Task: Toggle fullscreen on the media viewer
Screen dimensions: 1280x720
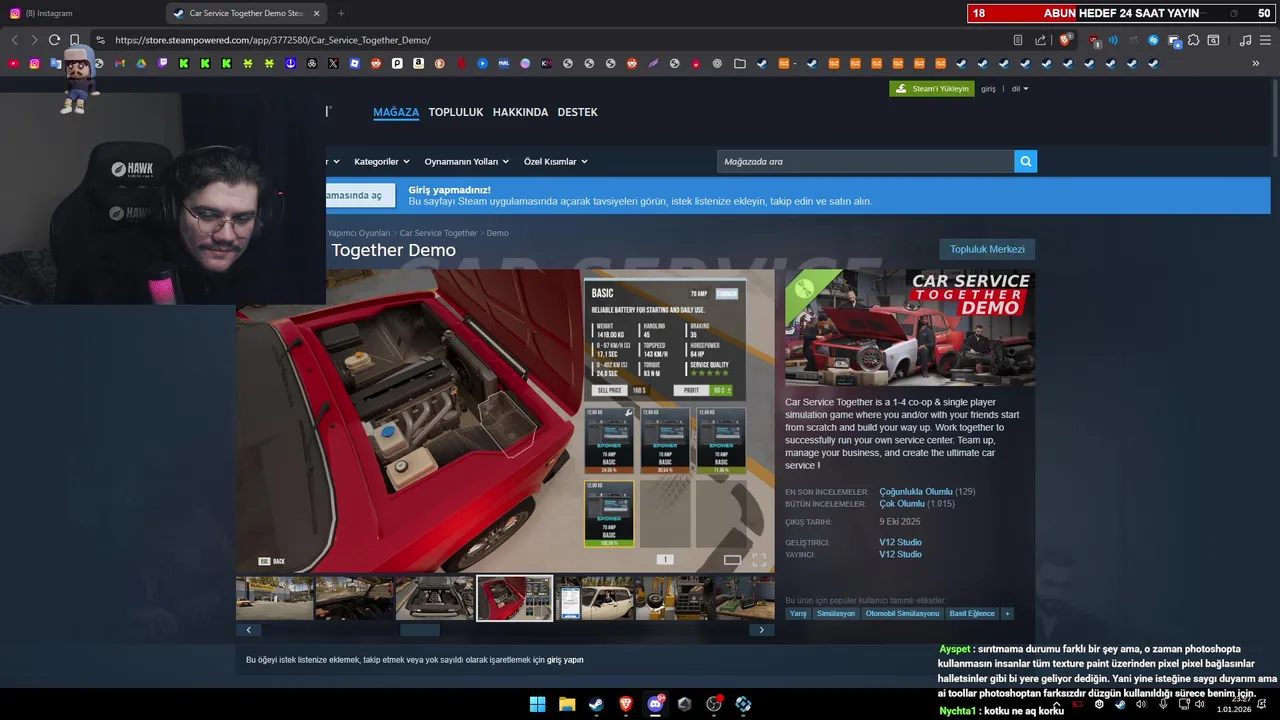Action: 759,560
